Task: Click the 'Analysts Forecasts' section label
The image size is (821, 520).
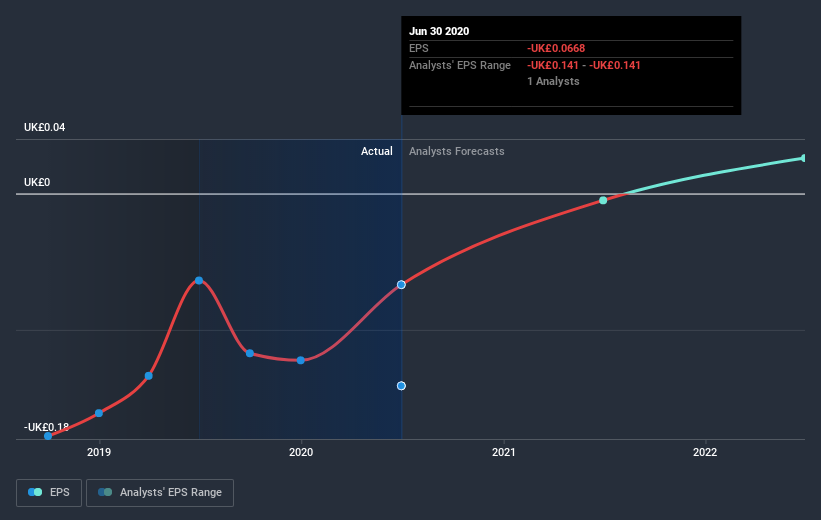Action: (457, 151)
